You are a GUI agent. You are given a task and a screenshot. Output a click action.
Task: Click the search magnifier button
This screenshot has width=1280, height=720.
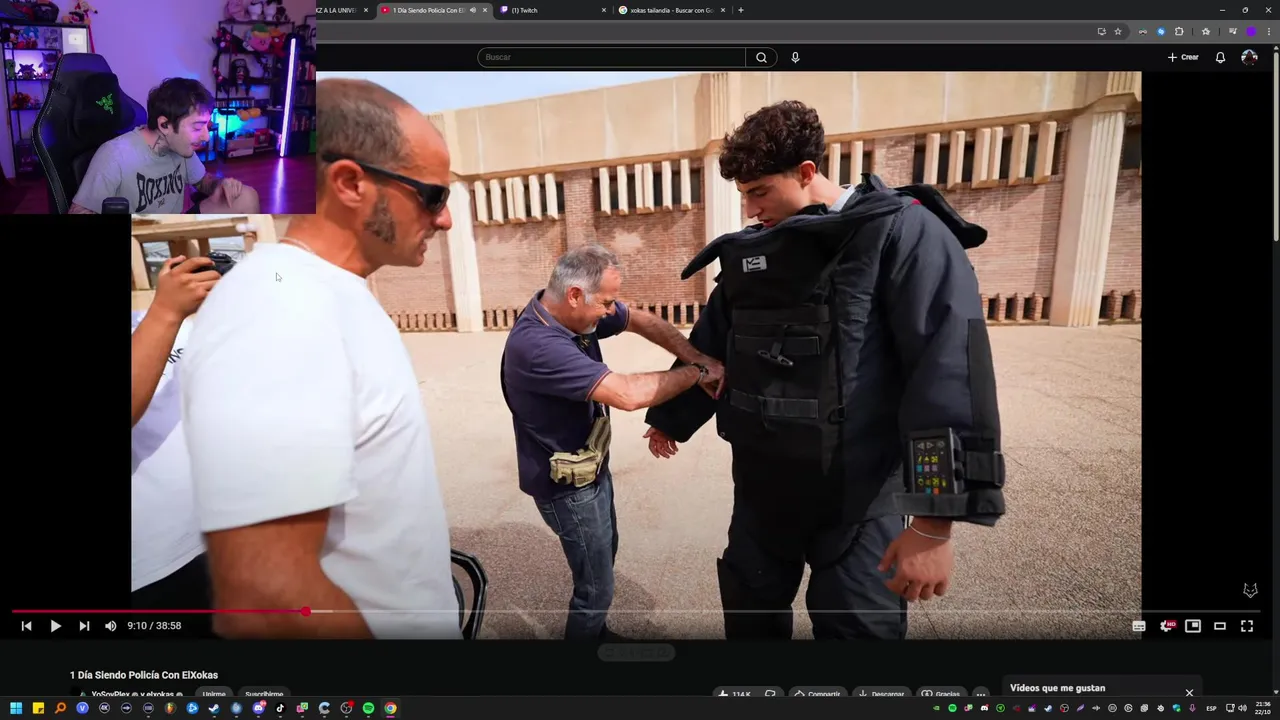coord(761,57)
